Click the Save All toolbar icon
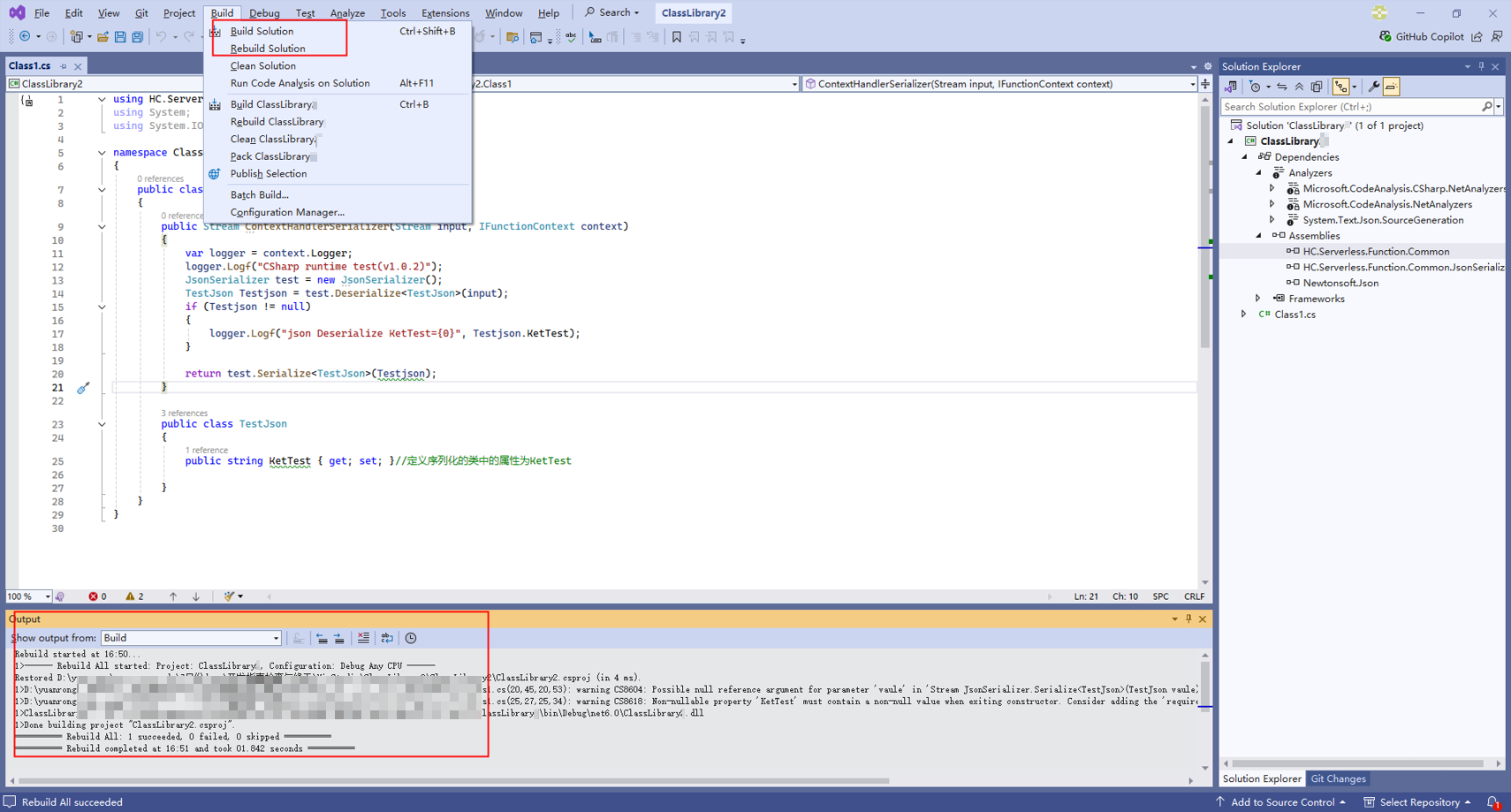1511x812 pixels. pos(137,37)
